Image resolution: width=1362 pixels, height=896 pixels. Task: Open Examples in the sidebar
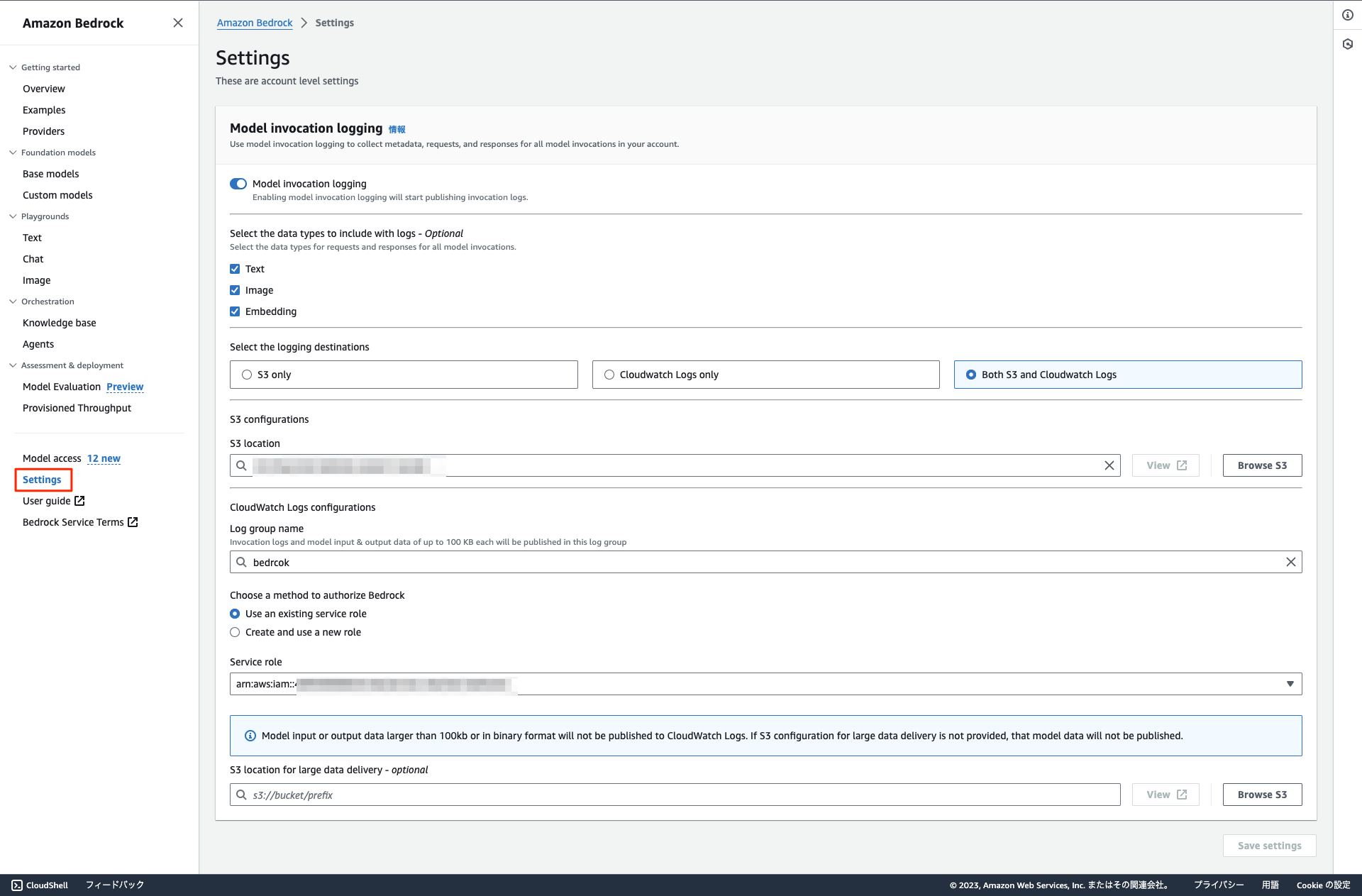(44, 110)
